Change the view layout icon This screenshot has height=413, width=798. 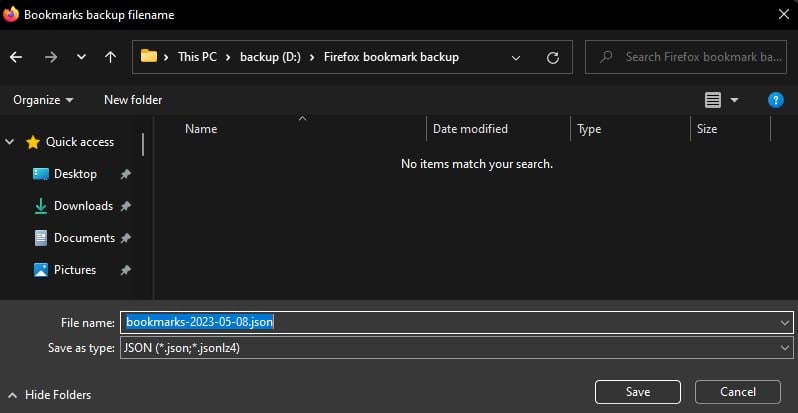[713, 100]
